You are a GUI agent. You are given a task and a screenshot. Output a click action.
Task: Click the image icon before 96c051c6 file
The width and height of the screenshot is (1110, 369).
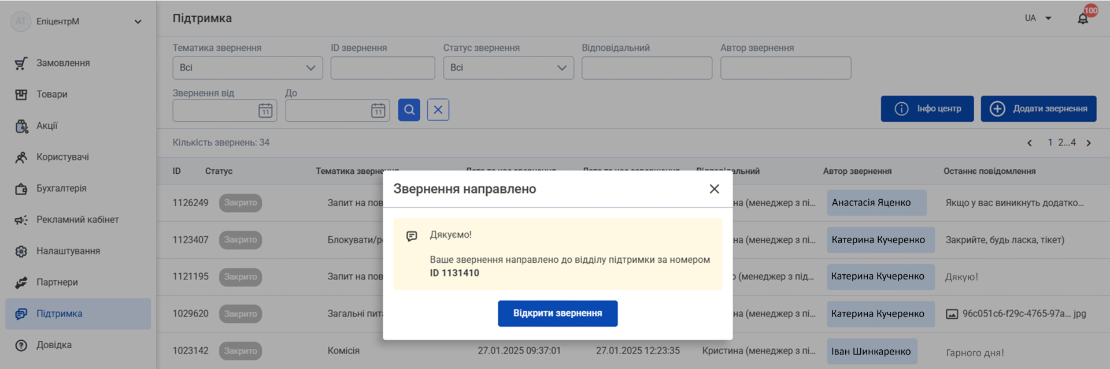pyautogui.click(x=952, y=313)
